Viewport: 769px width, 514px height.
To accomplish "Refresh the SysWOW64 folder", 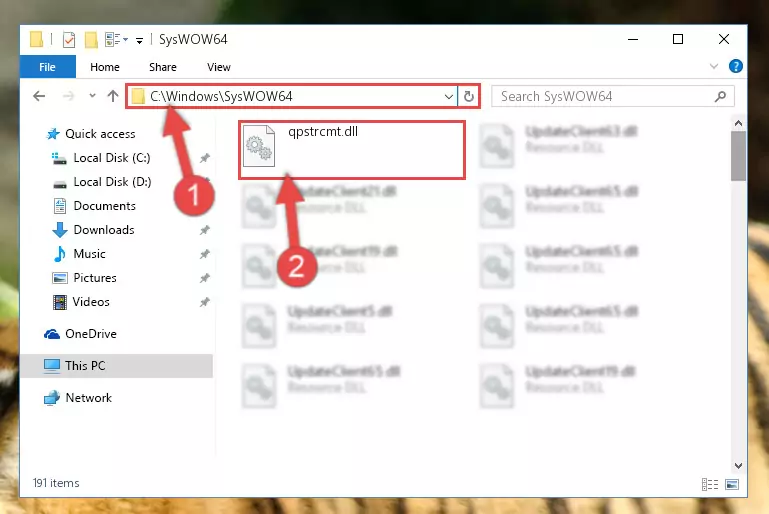I will pyautogui.click(x=469, y=96).
